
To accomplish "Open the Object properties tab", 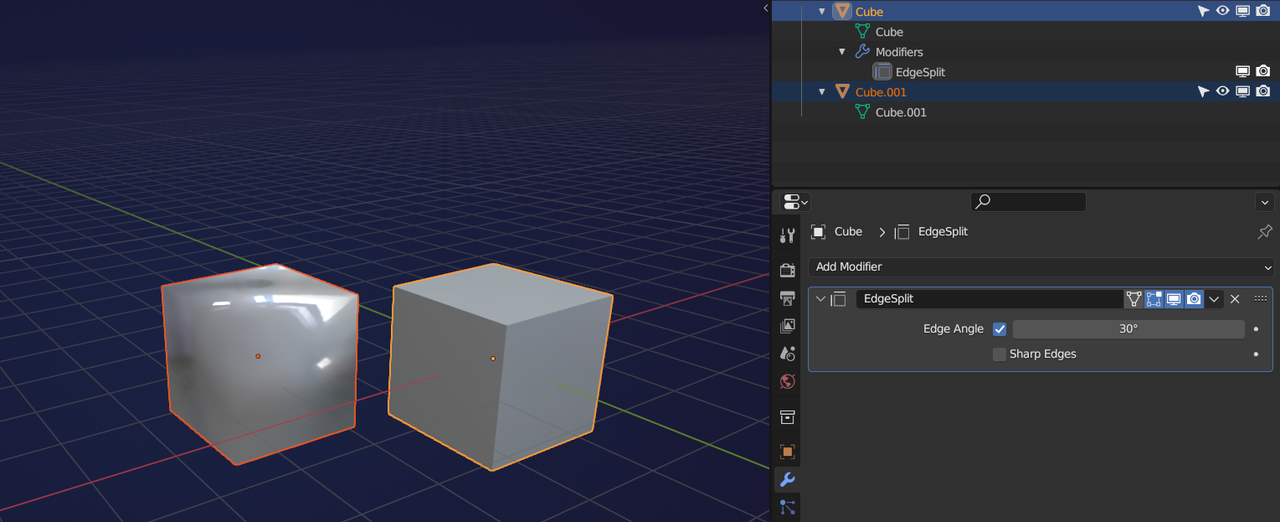I will pyautogui.click(x=787, y=451).
